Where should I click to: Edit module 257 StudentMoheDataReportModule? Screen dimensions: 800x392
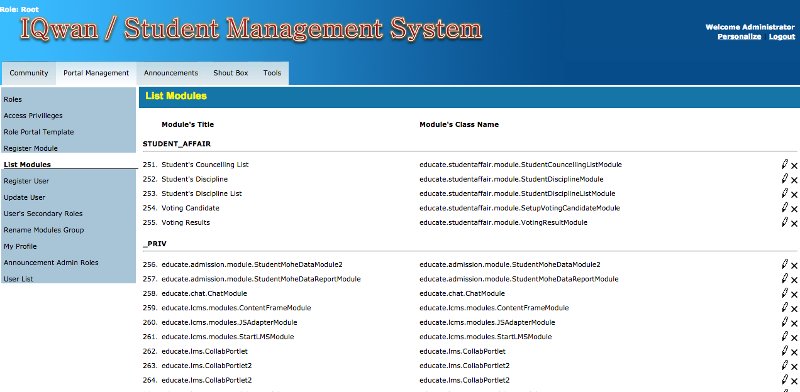pyautogui.click(x=785, y=278)
